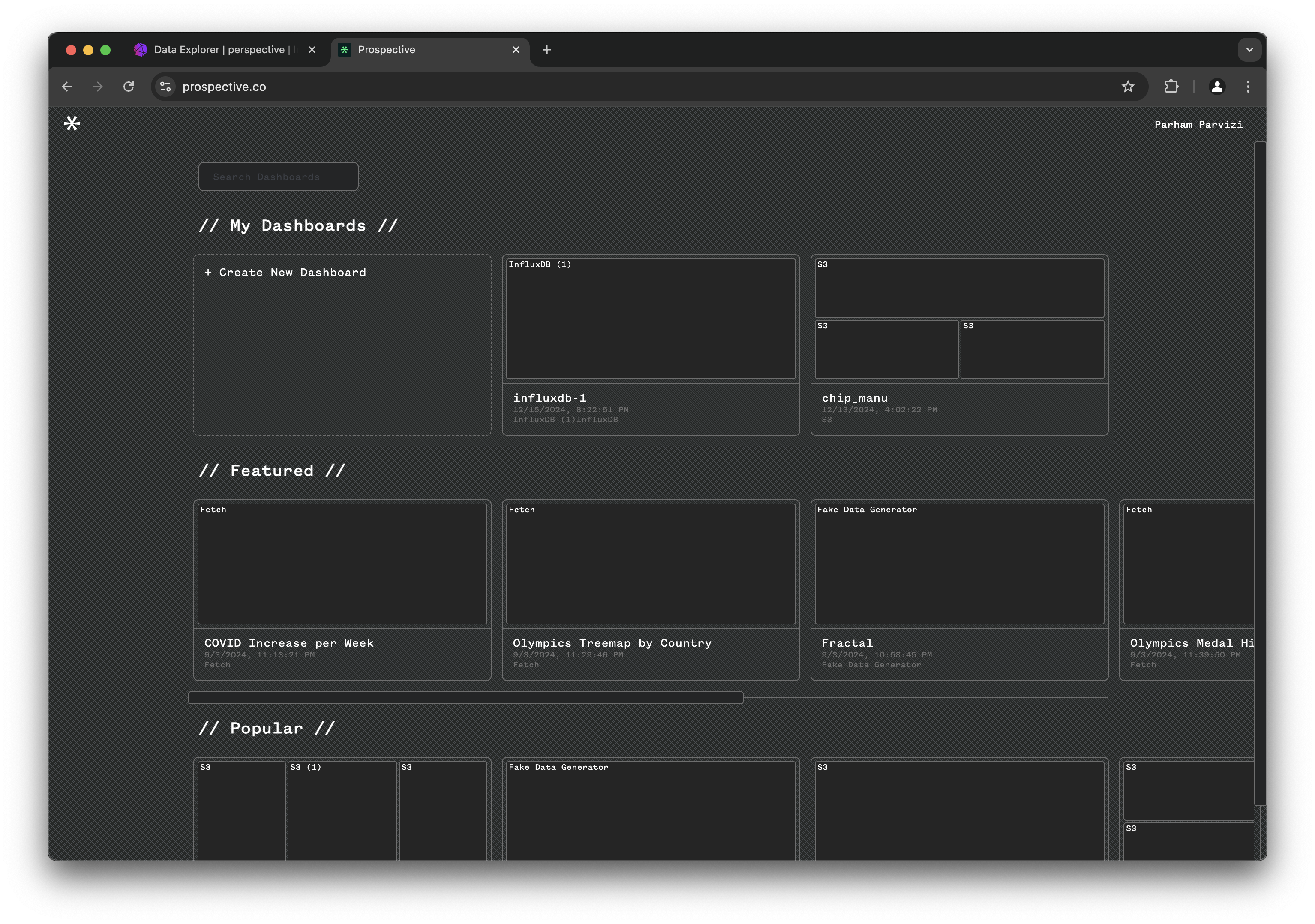The image size is (1315, 924).
Task: Click the 12/15/2024, 8:22:51 PM timestamp
Action: click(x=570, y=410)
